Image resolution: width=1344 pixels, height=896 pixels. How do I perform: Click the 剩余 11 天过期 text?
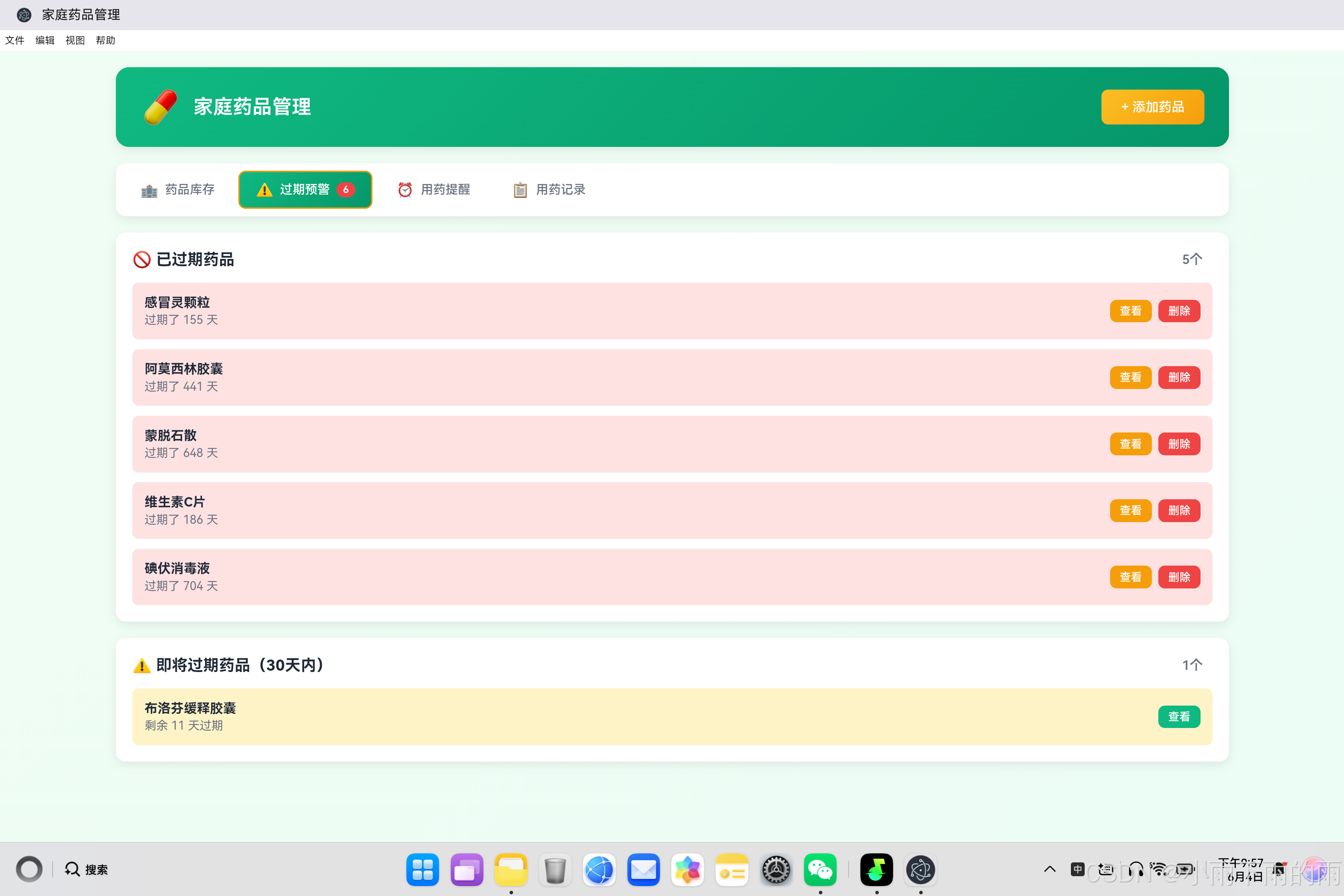[x=184, y=725]
